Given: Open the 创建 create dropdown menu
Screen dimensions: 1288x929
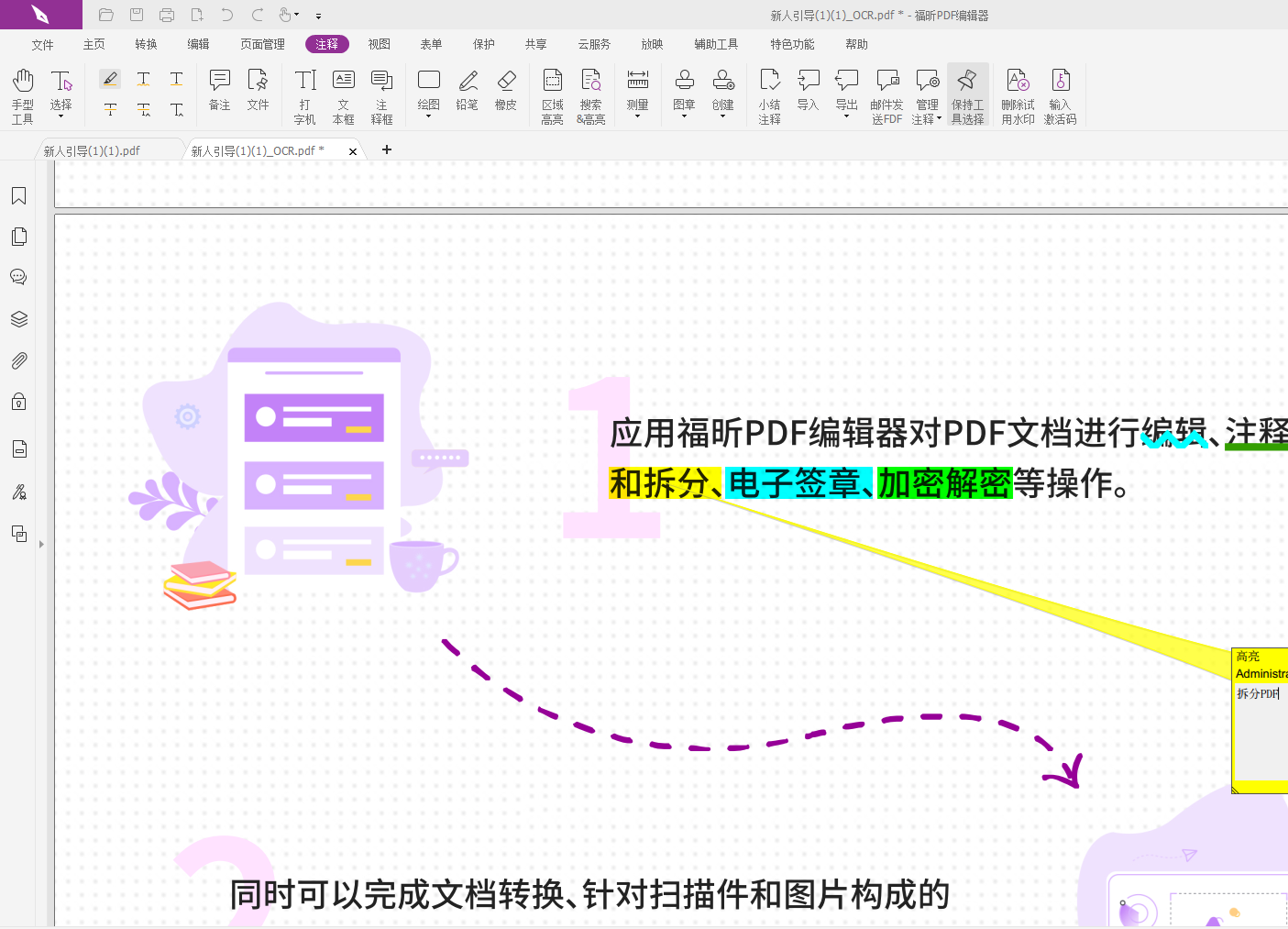Looking at the screenshot, I should [x=723, y=115].
